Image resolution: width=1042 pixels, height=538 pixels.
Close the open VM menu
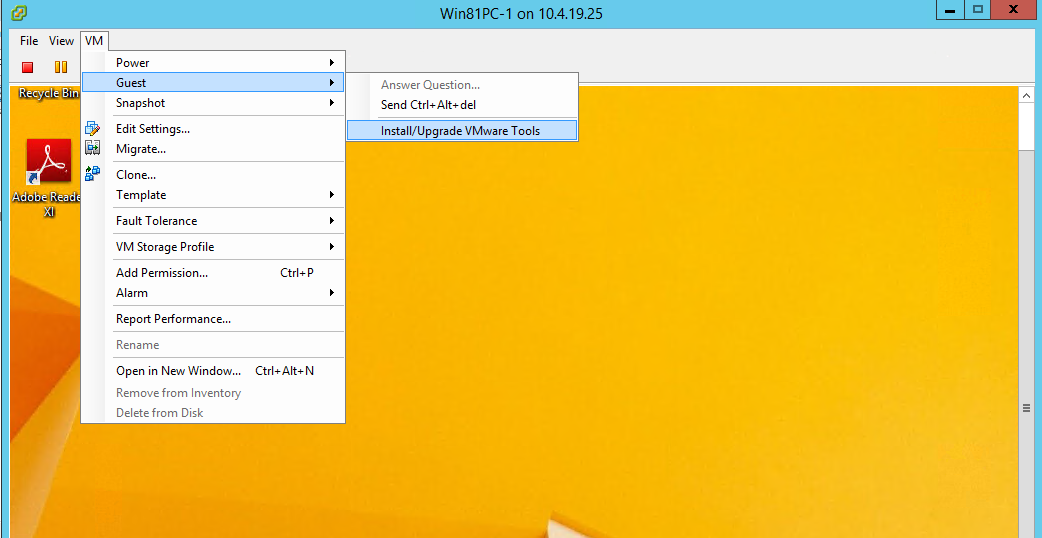click(94, 41)
